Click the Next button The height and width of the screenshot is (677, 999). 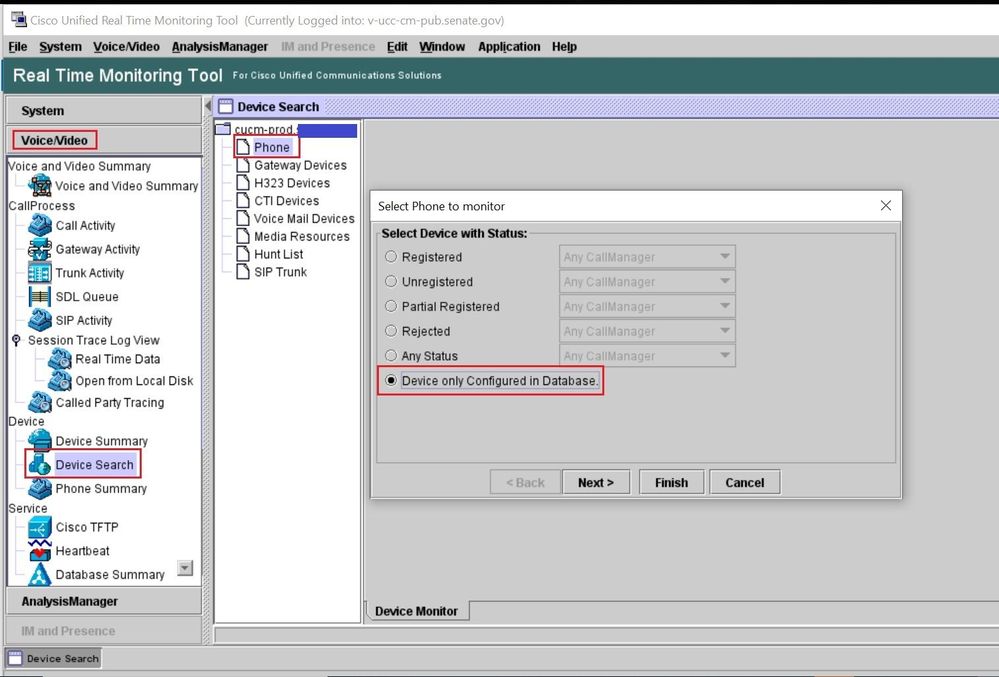596,482
